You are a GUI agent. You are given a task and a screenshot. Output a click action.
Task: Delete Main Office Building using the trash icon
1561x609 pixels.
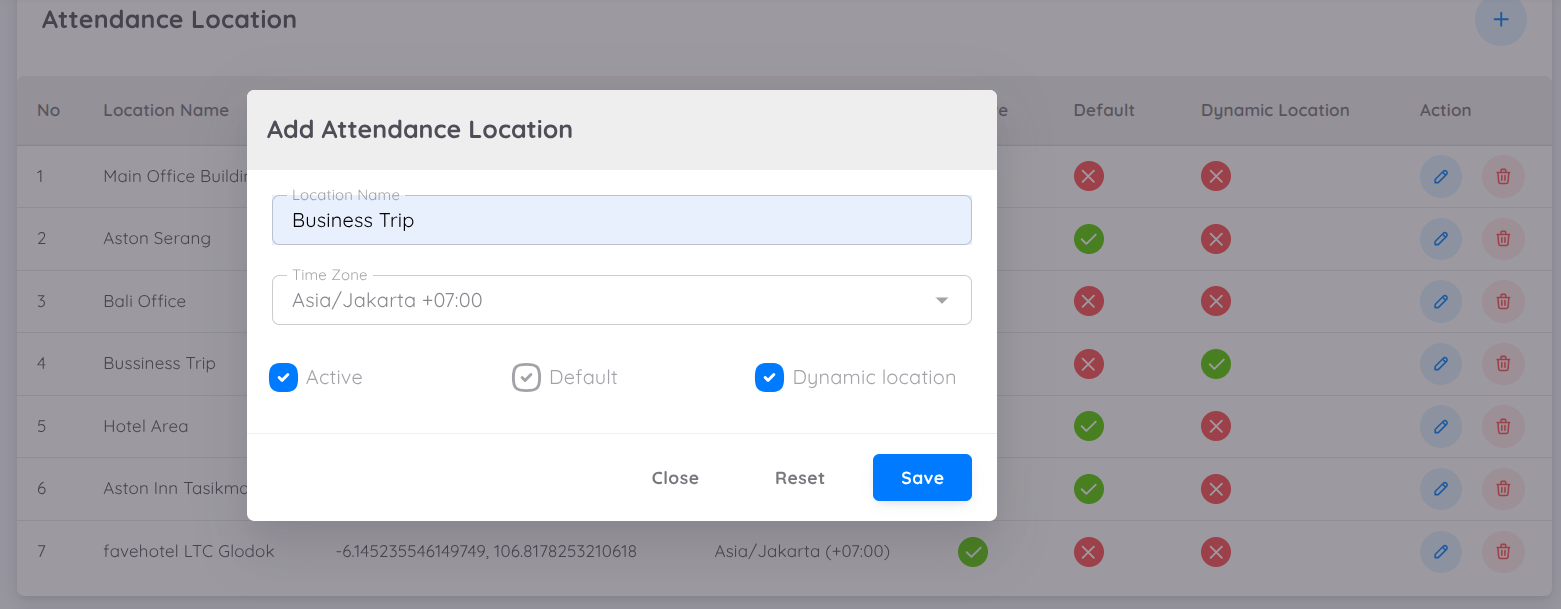tap(1502, 176)
